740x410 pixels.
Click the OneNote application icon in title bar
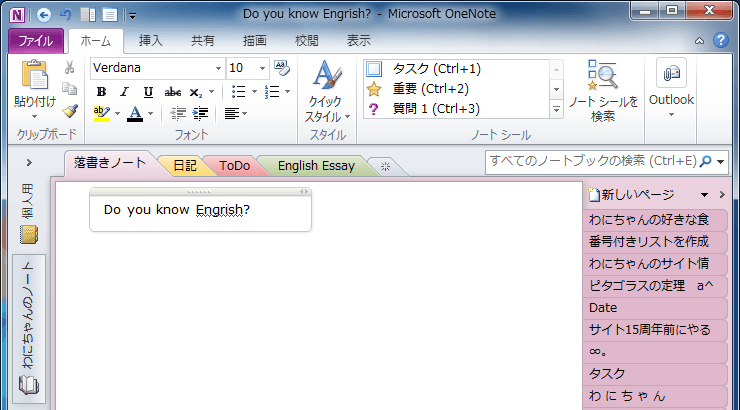click(x=17, y=15)
